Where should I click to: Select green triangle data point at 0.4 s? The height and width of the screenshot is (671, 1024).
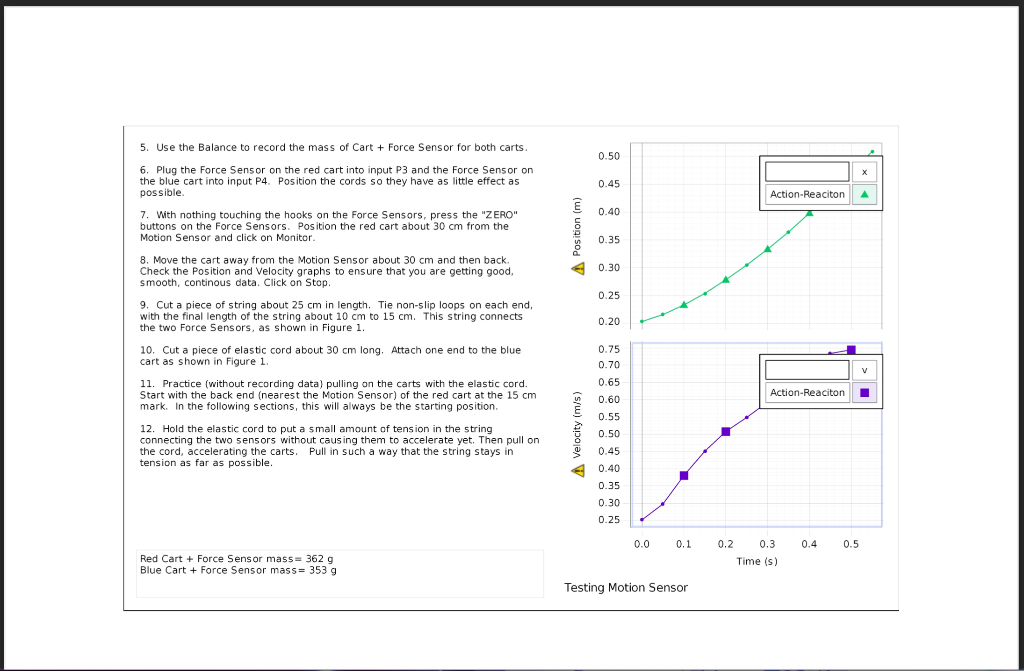[x=809, y=213]
